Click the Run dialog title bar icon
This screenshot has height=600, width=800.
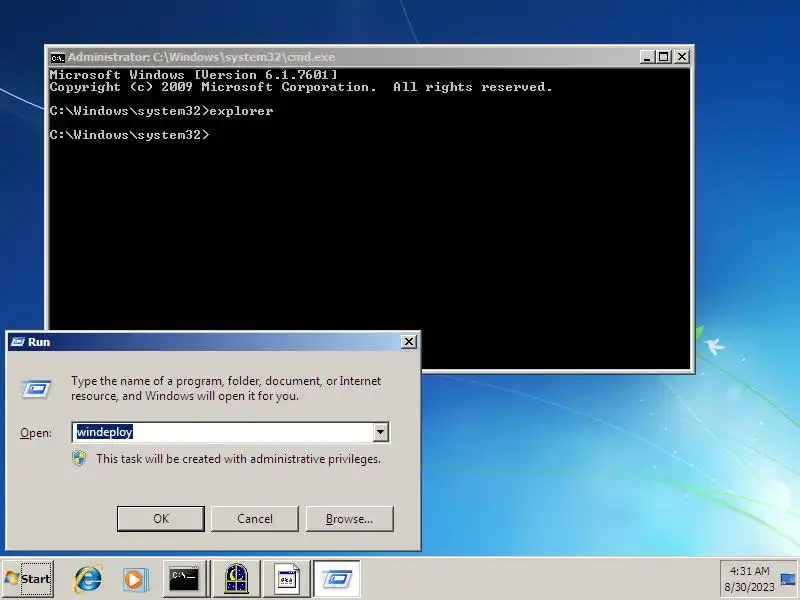(17, 342)
